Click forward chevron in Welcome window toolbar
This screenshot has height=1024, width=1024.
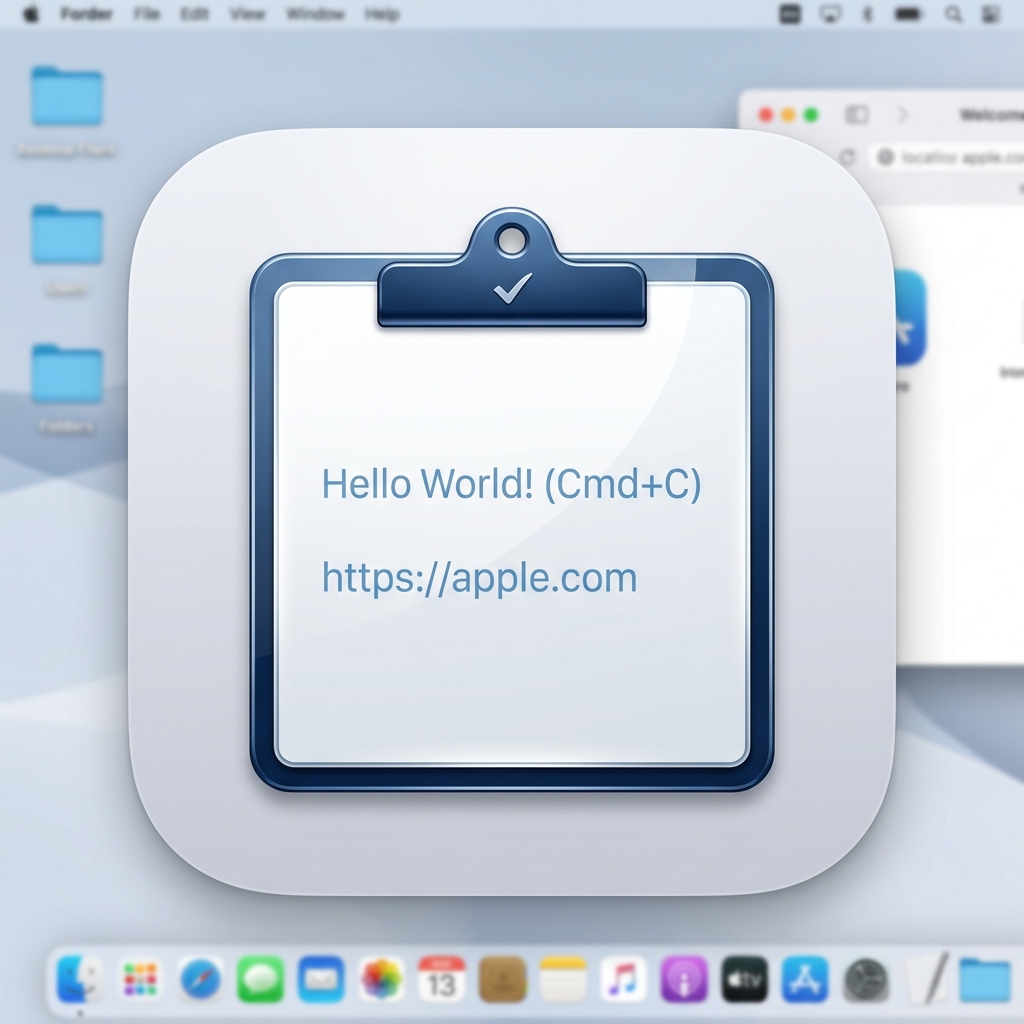click(903, 115)
